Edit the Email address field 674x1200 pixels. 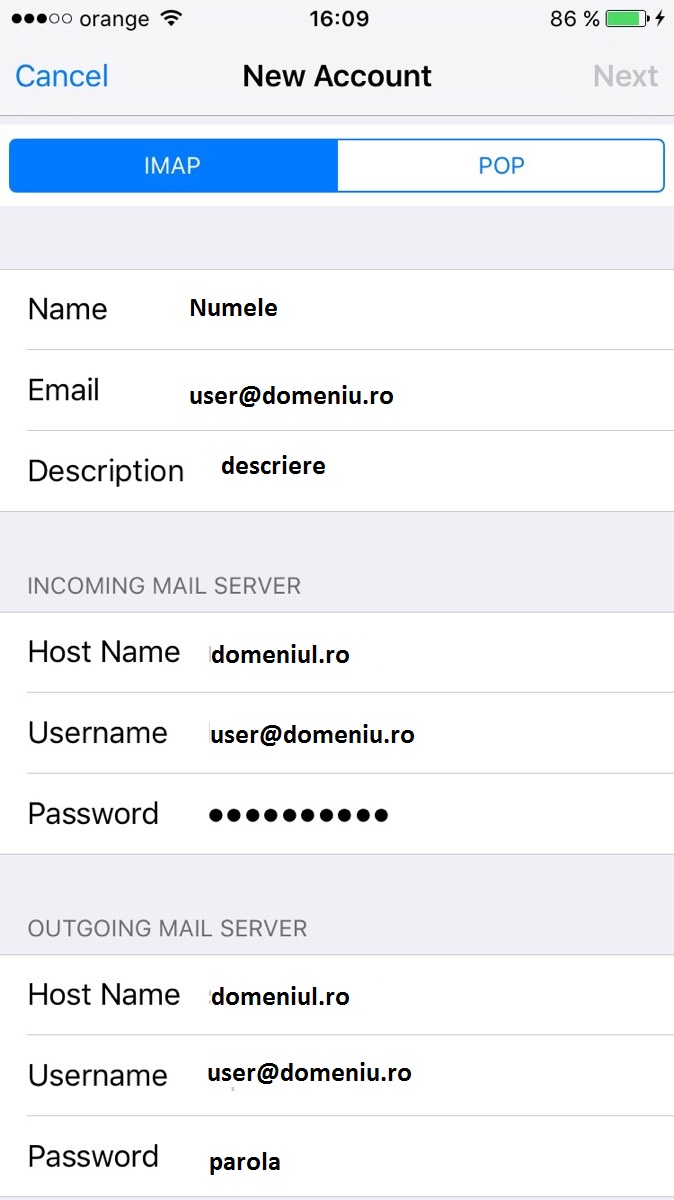(x=337, y=390)
